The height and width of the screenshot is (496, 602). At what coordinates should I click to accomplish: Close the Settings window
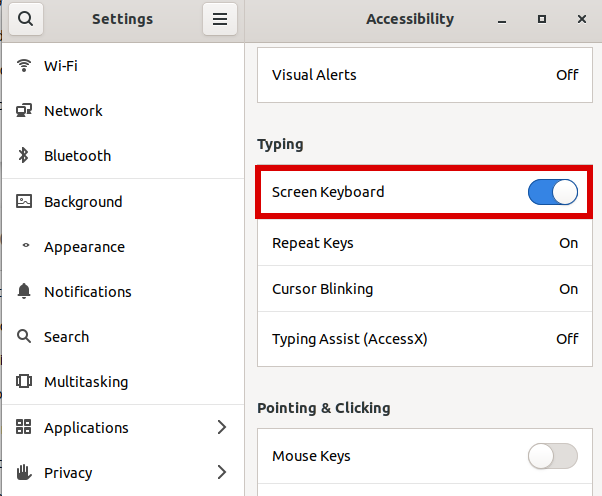[582, 19]
